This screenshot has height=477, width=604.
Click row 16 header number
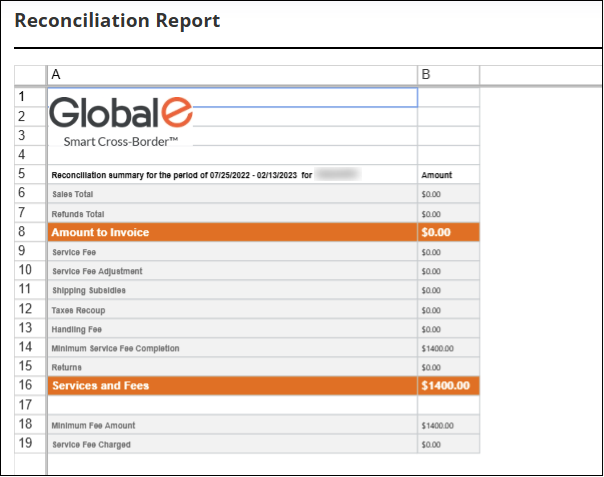30,385
